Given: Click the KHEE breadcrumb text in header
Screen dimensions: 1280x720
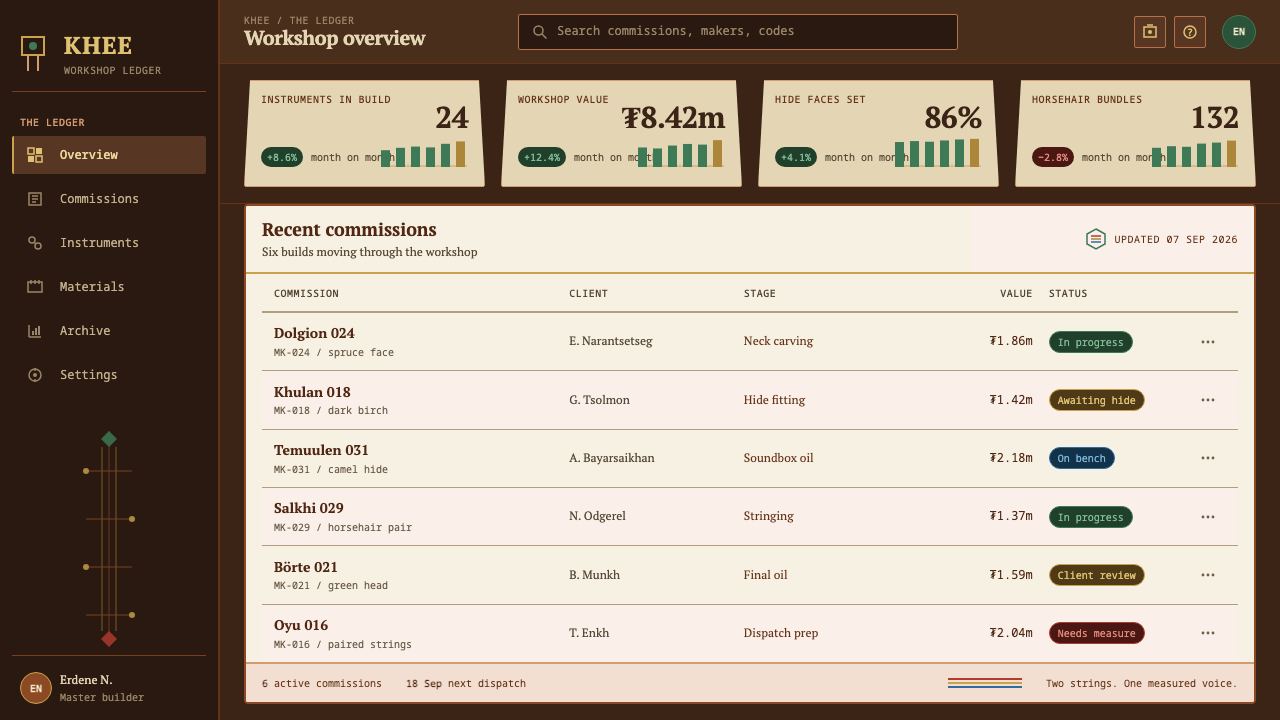Looking at the screenshot, I should tap(257, 20).
